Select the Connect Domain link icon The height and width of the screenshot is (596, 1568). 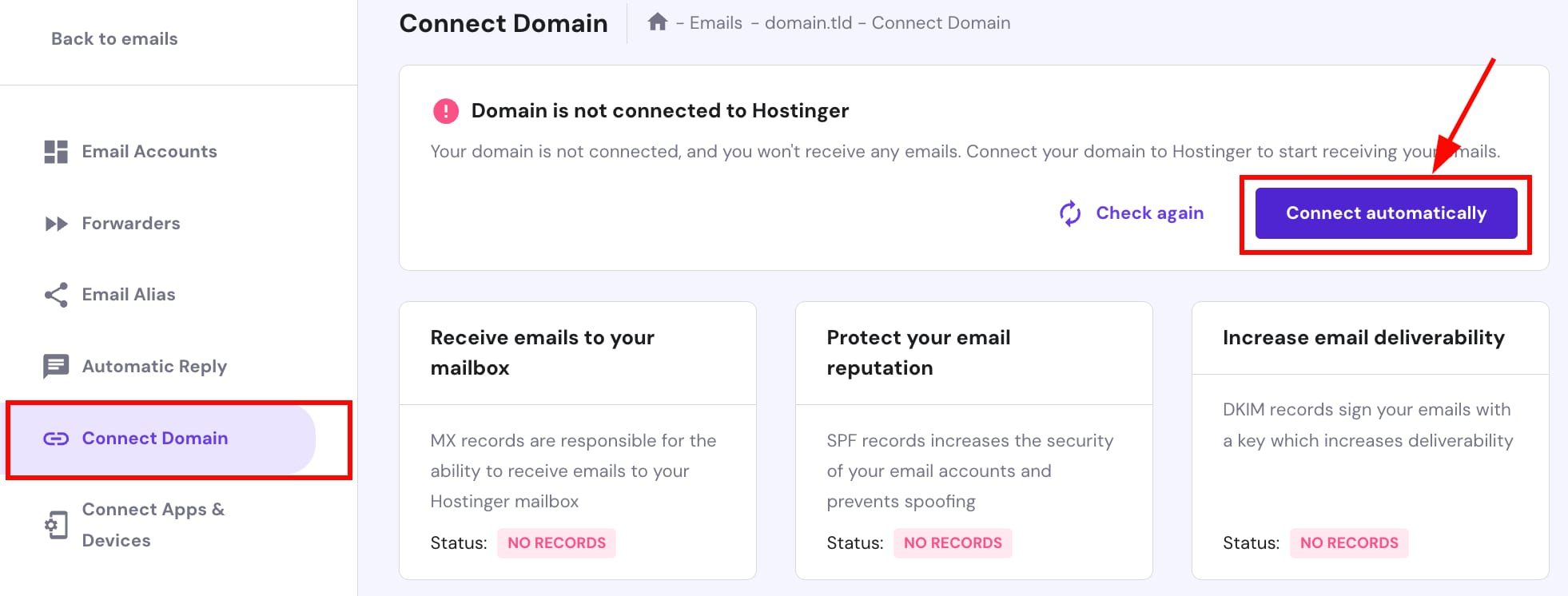[x=56, y=438]
